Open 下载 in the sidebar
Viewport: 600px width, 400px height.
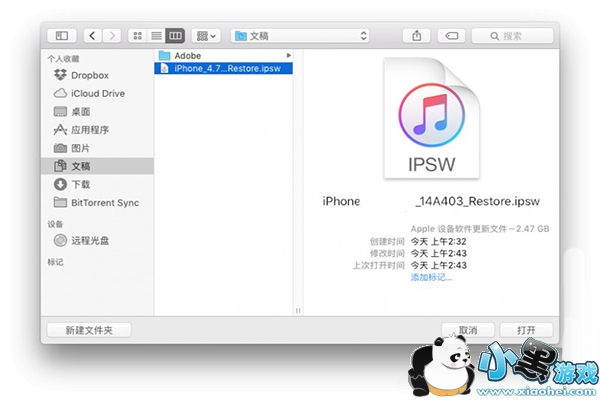pos(97,184)
